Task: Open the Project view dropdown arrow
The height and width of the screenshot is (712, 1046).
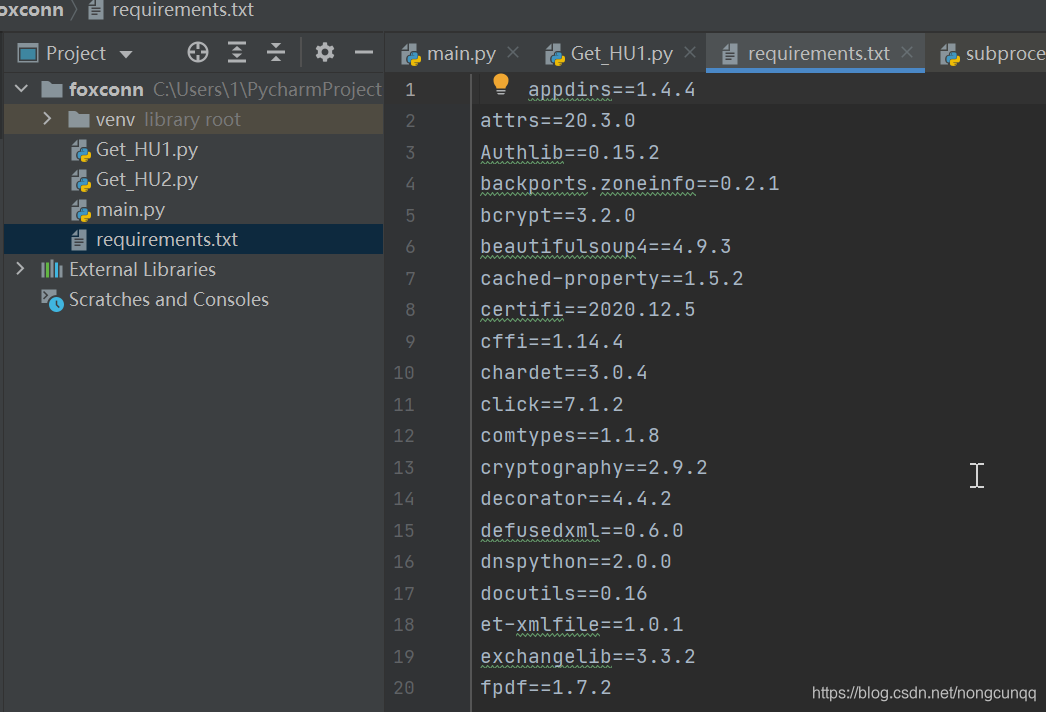Action: click(x=125, y=54)
